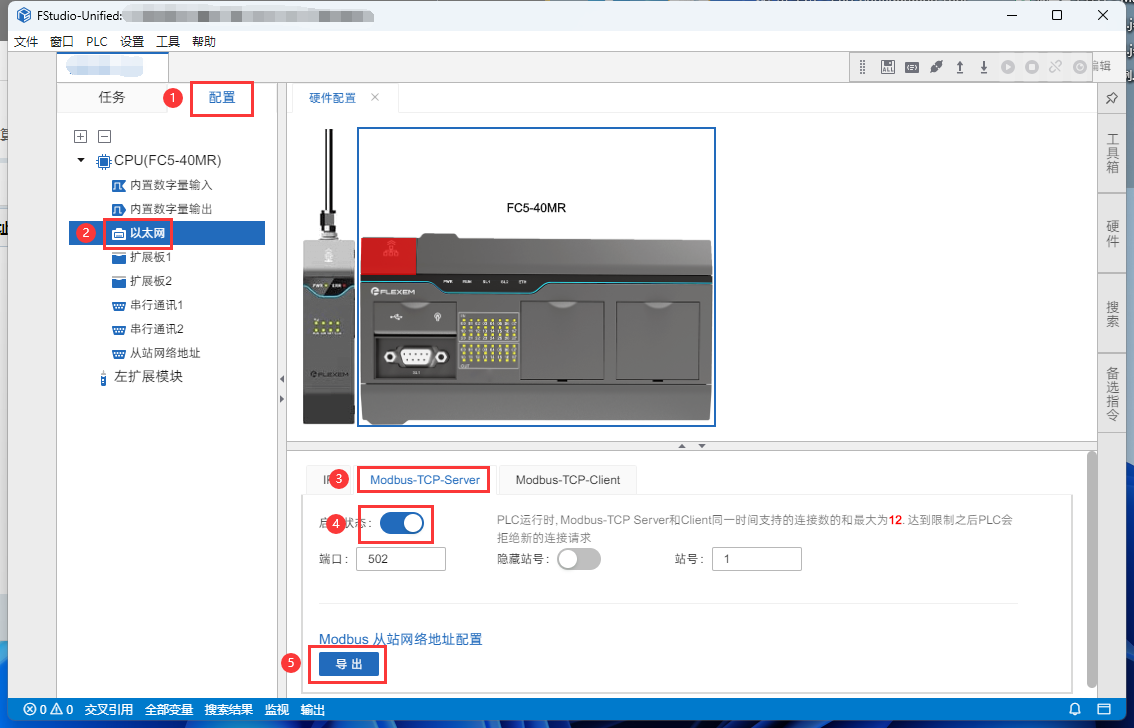This screenshot has height=728, width=1134.
Task: Select 串行通讯1 in the tree
Action: [x=156, y=305]
